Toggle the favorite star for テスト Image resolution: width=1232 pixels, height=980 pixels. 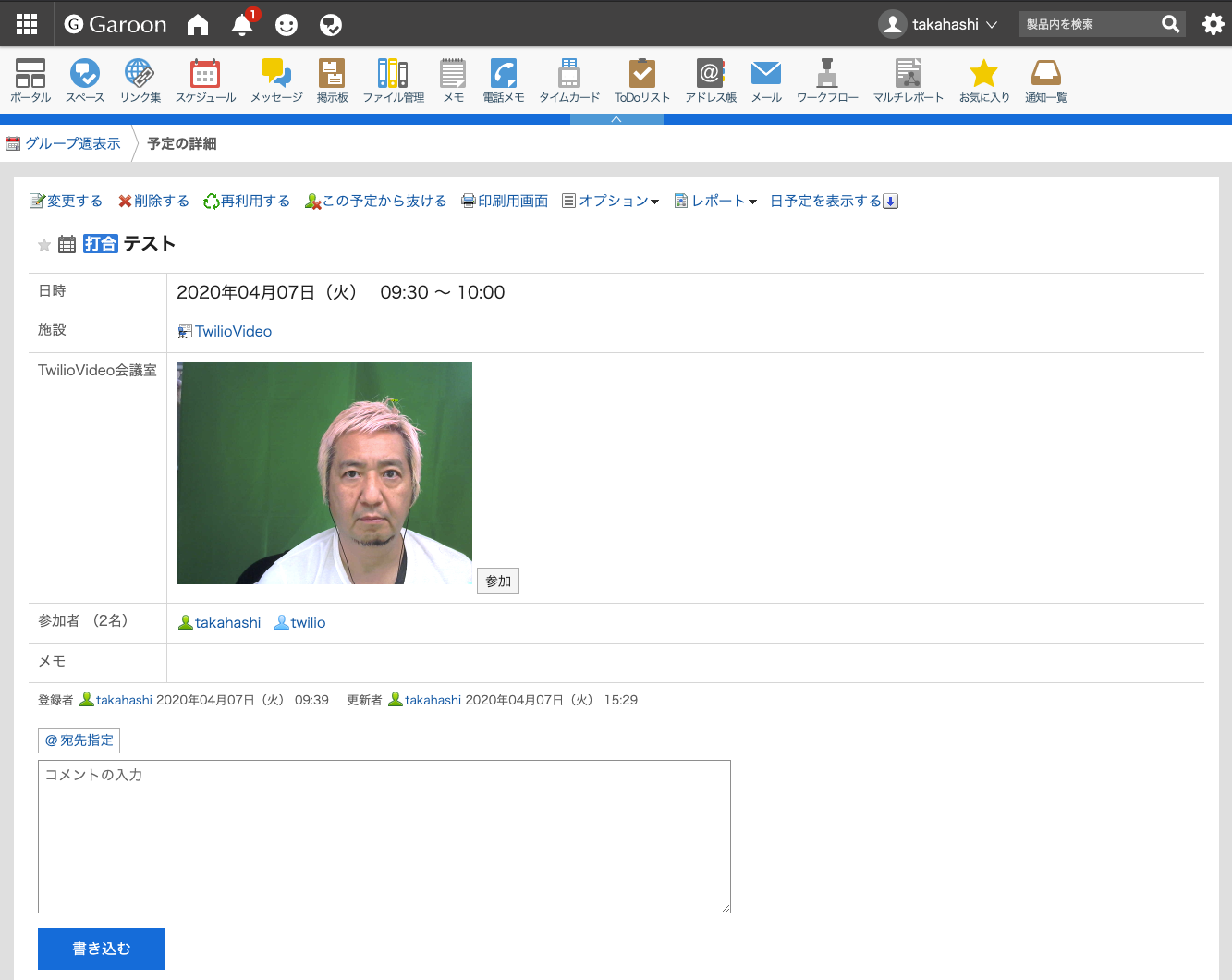[x=44, y=245]
